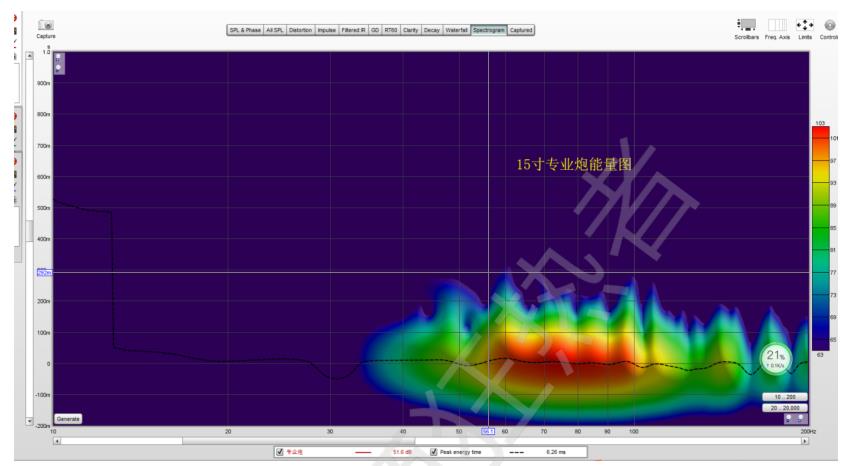Set frequency range to 10..200
Screen dimensions: 848x466
click(785, 397)
